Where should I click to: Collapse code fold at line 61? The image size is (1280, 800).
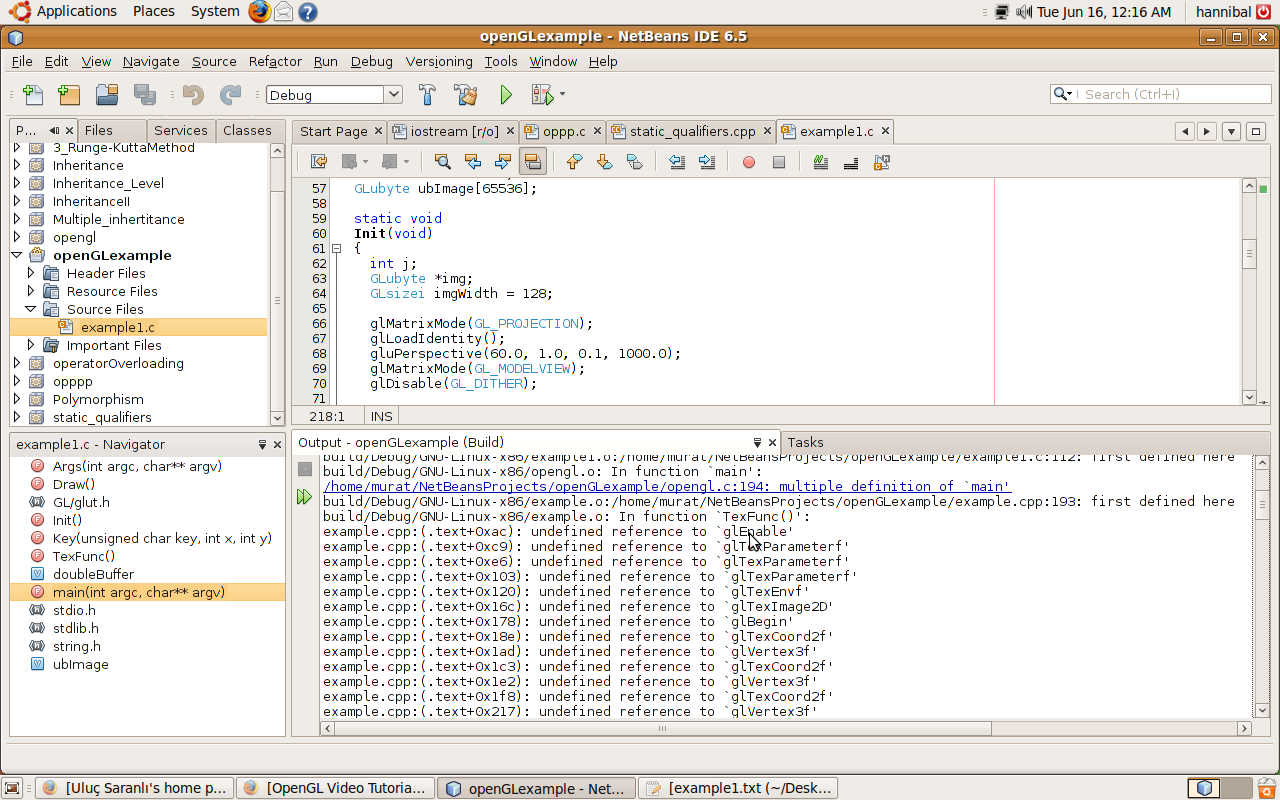tap(336, 248)
